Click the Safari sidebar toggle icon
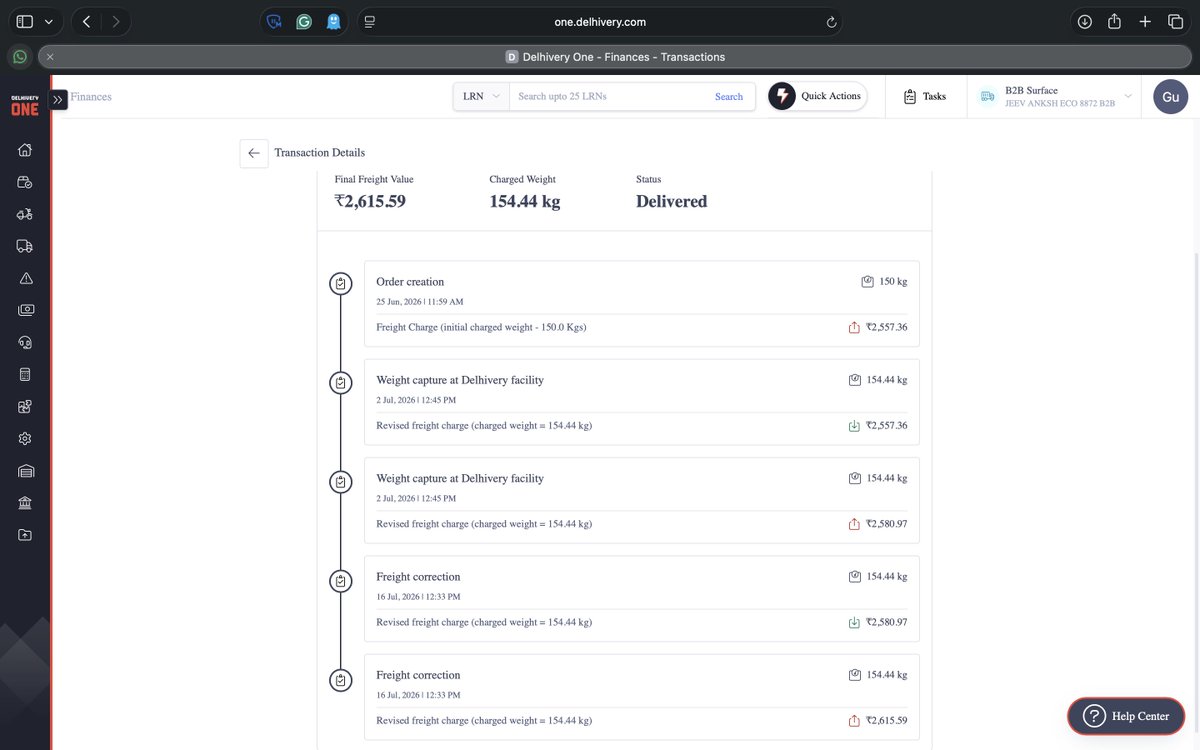 point(25,21)
